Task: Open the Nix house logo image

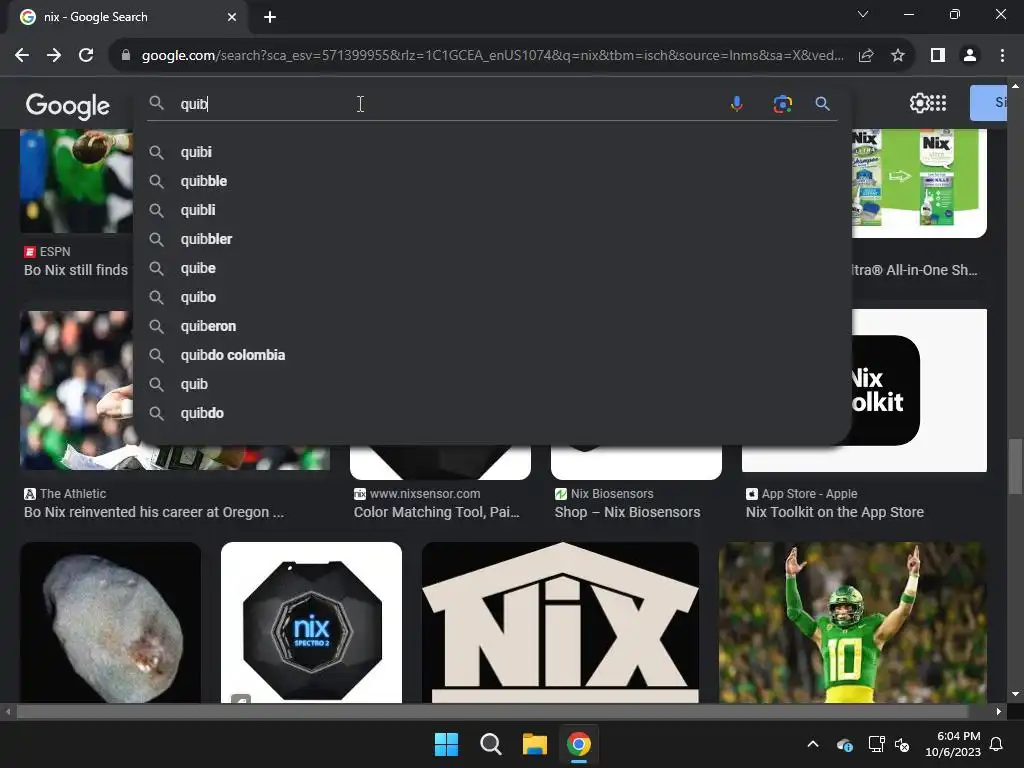Action: coord(560,622)
